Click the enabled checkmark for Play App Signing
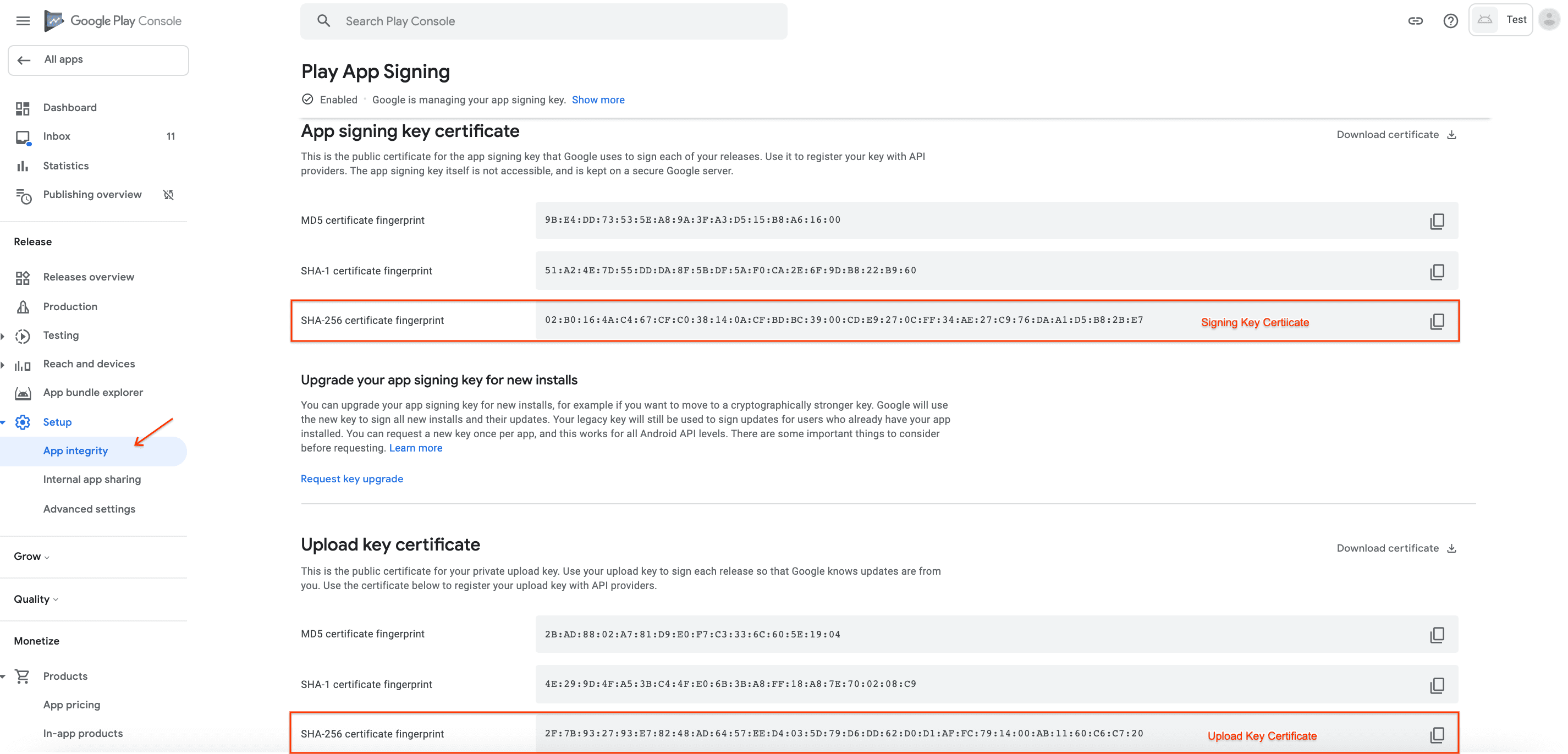Screen dimensions: 1568x754 click(x=308, y=99)
